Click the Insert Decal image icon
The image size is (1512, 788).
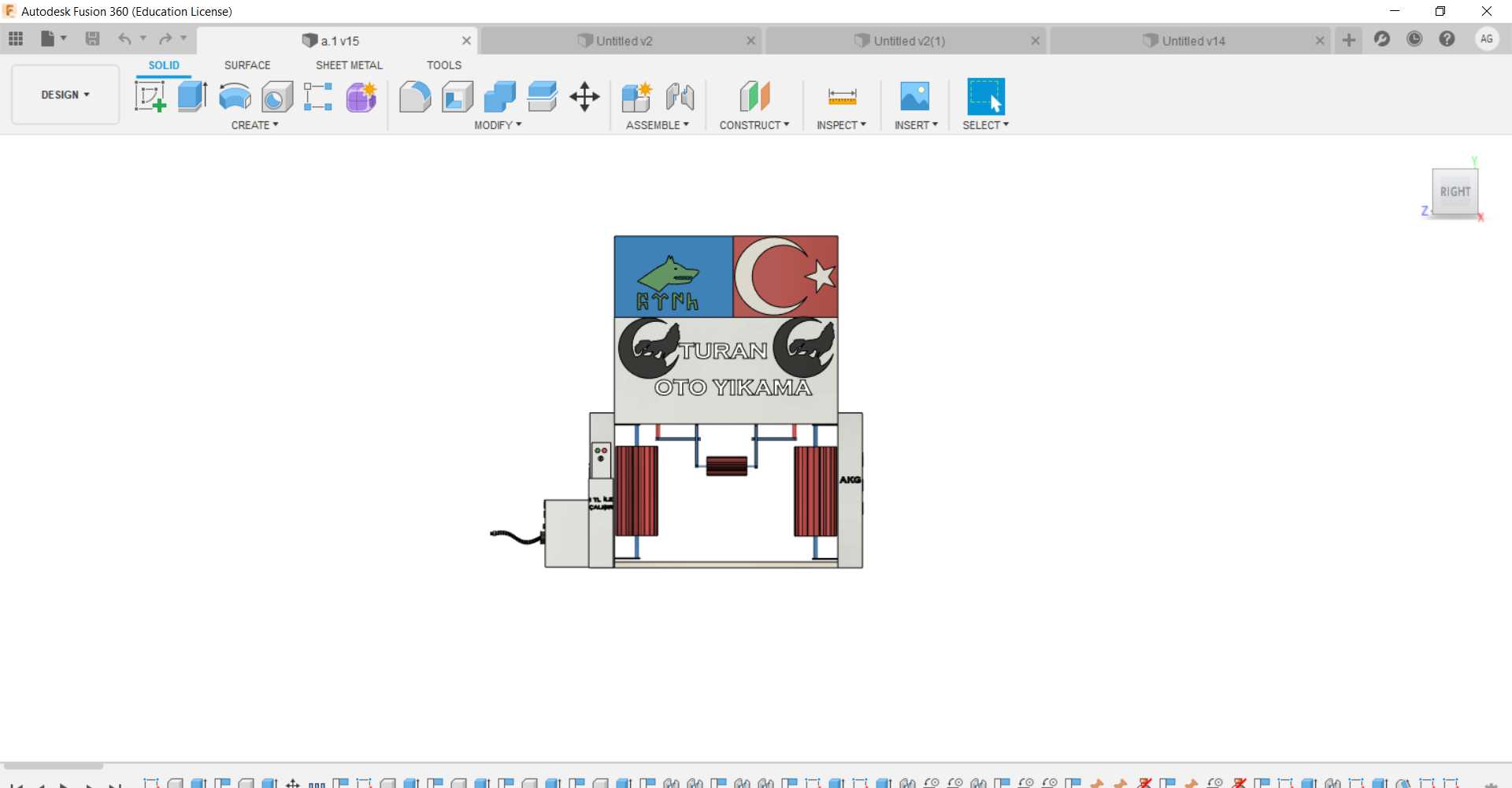(915, 97)
